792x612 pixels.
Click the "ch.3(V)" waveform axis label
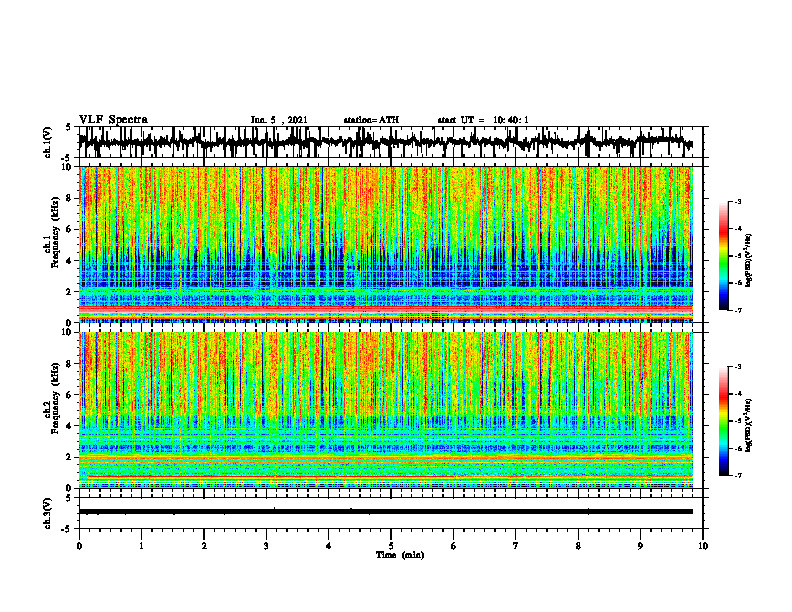point(48,513)
